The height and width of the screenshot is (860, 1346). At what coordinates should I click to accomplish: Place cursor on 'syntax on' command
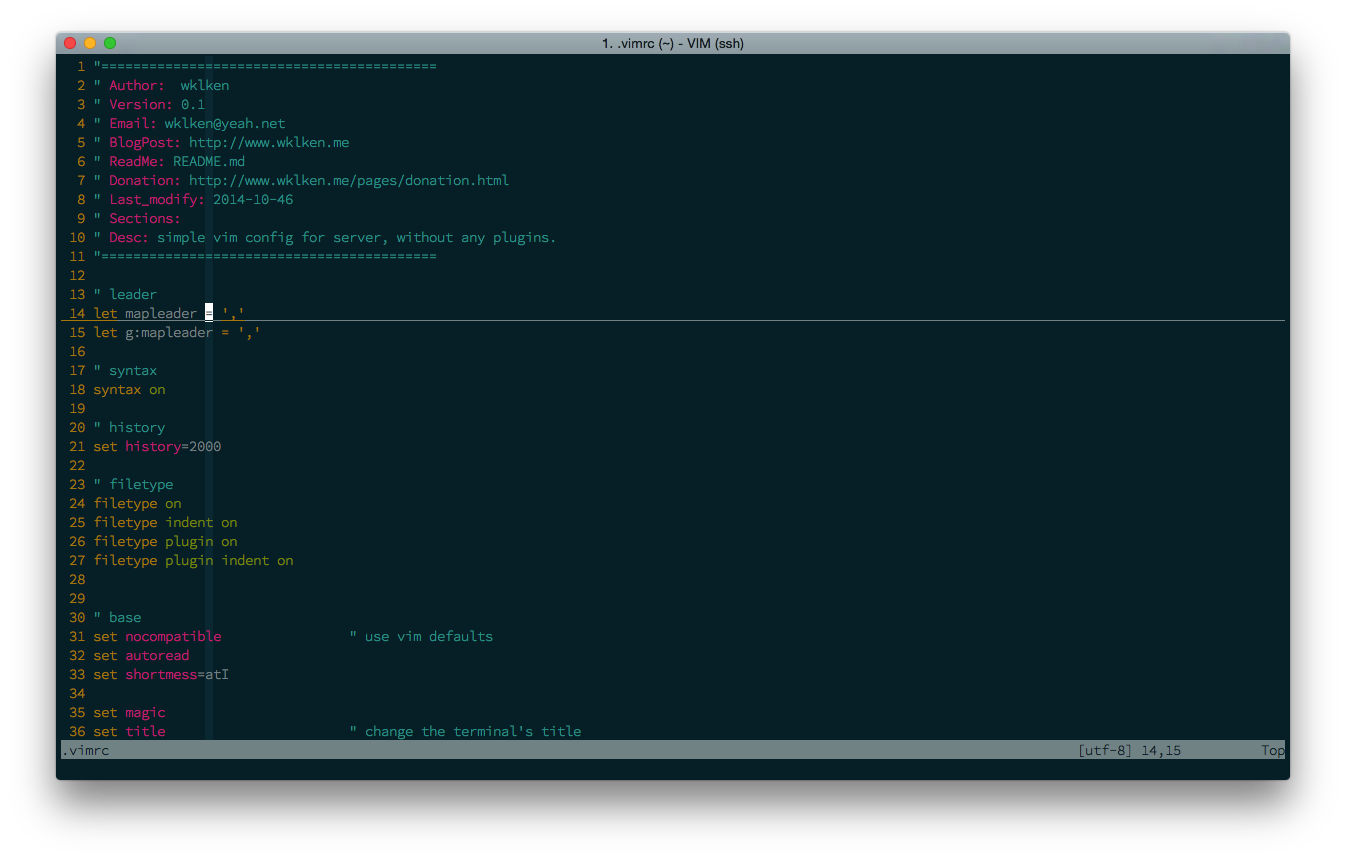pos(129,389)
